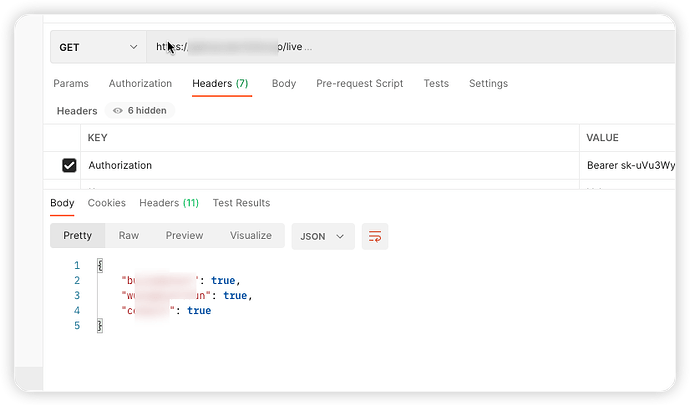
Task: Click the Bearer token value cell
Action: (x=630, y=165)
